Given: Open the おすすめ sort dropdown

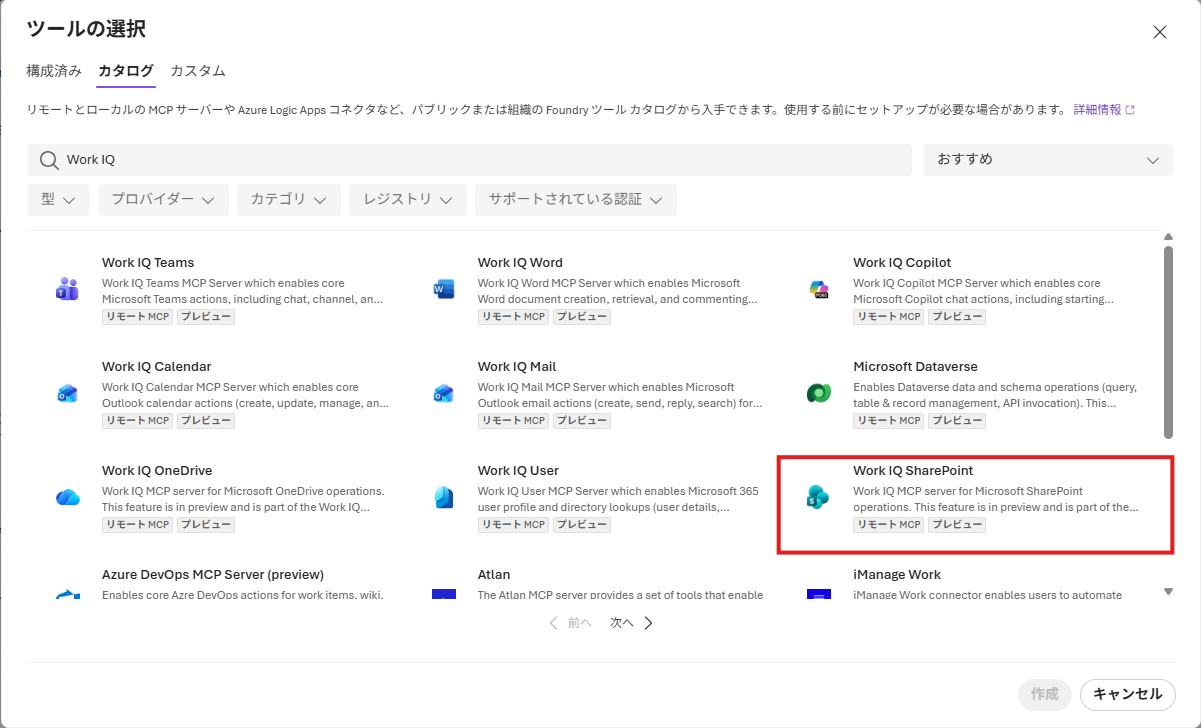Looking at the screenshot, I should click(1048, 160).
